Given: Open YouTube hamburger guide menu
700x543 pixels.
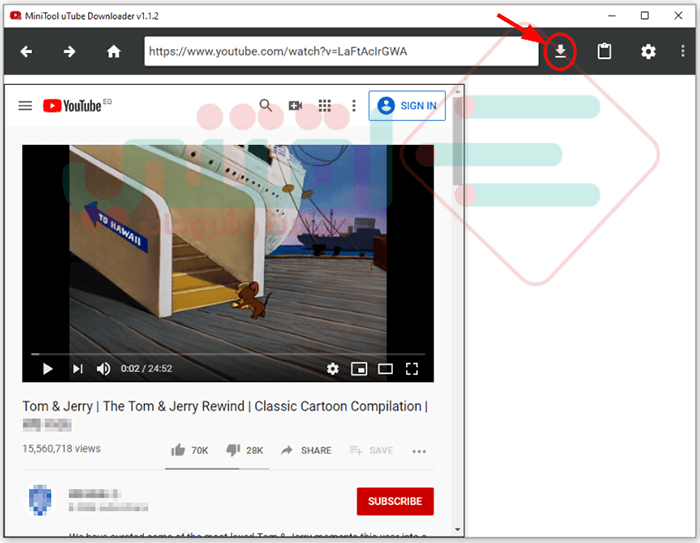Looking at the screenshot, I should click(x=25, y=106).
